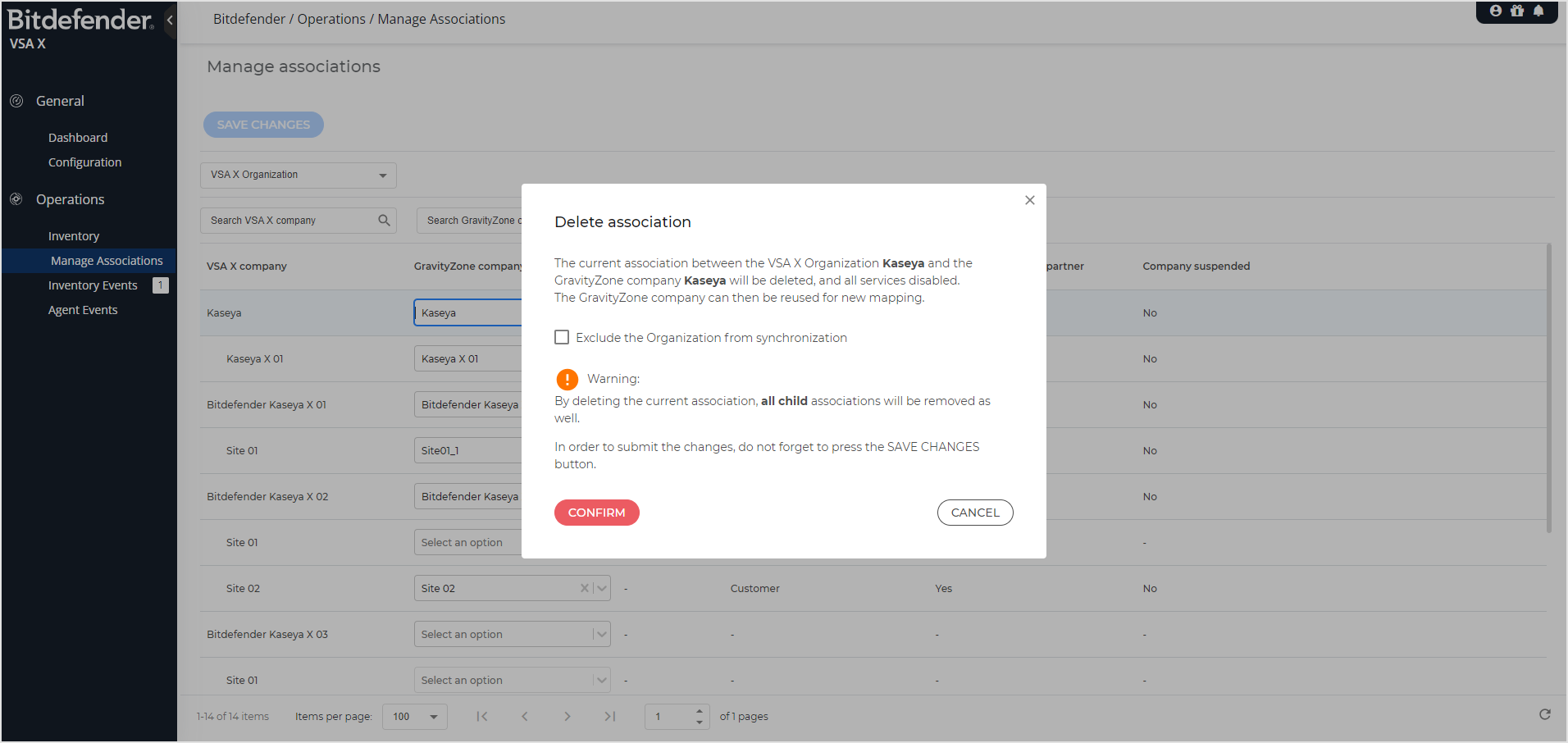Click CANCEL to dismiss the dialog
1568x743 pixels.
coord(974,512)
